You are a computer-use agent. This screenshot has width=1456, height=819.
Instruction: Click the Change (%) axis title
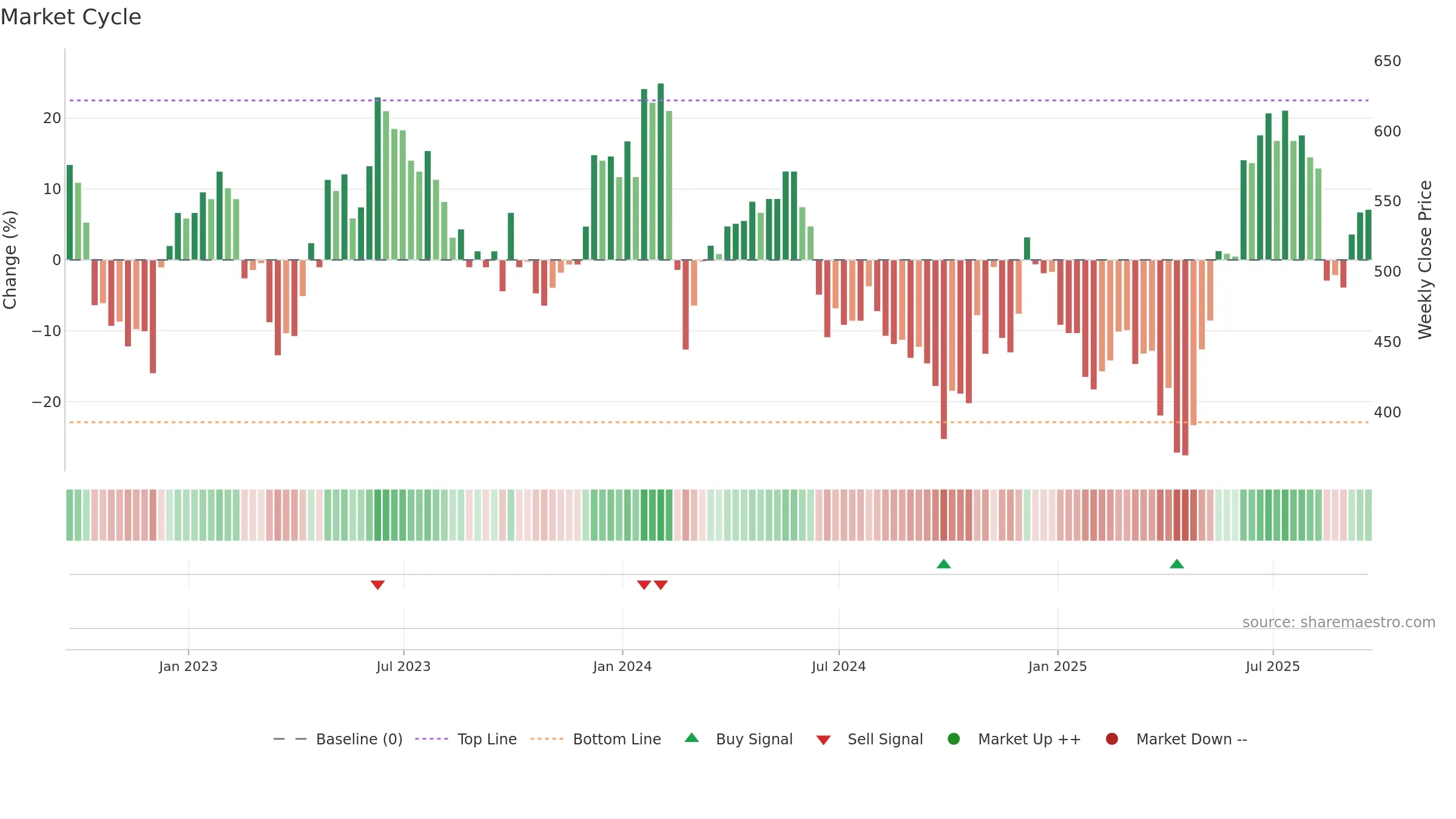[10, 260]
